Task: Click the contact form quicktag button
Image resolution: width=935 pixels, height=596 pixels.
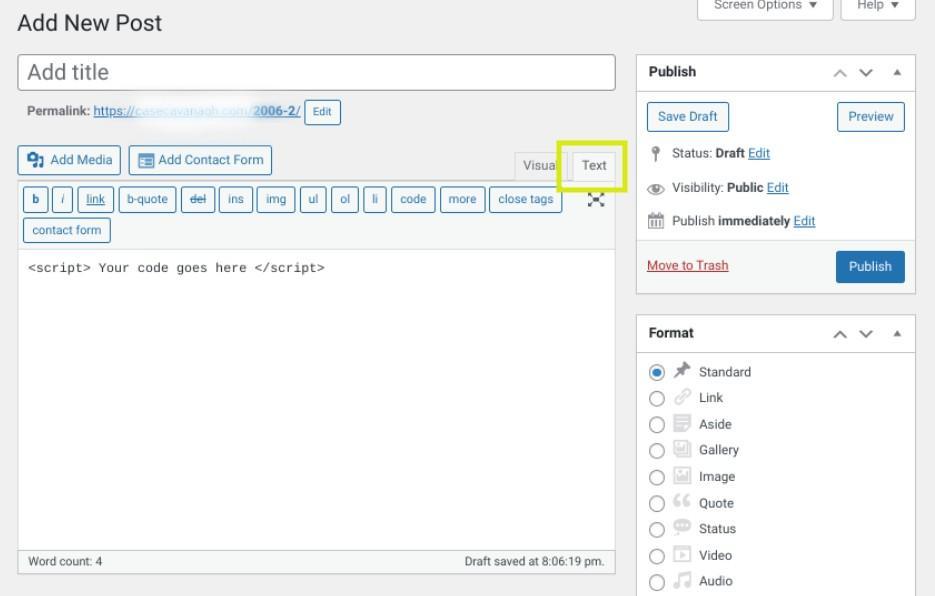Action: pyautogui.click(x=67, y=230)
